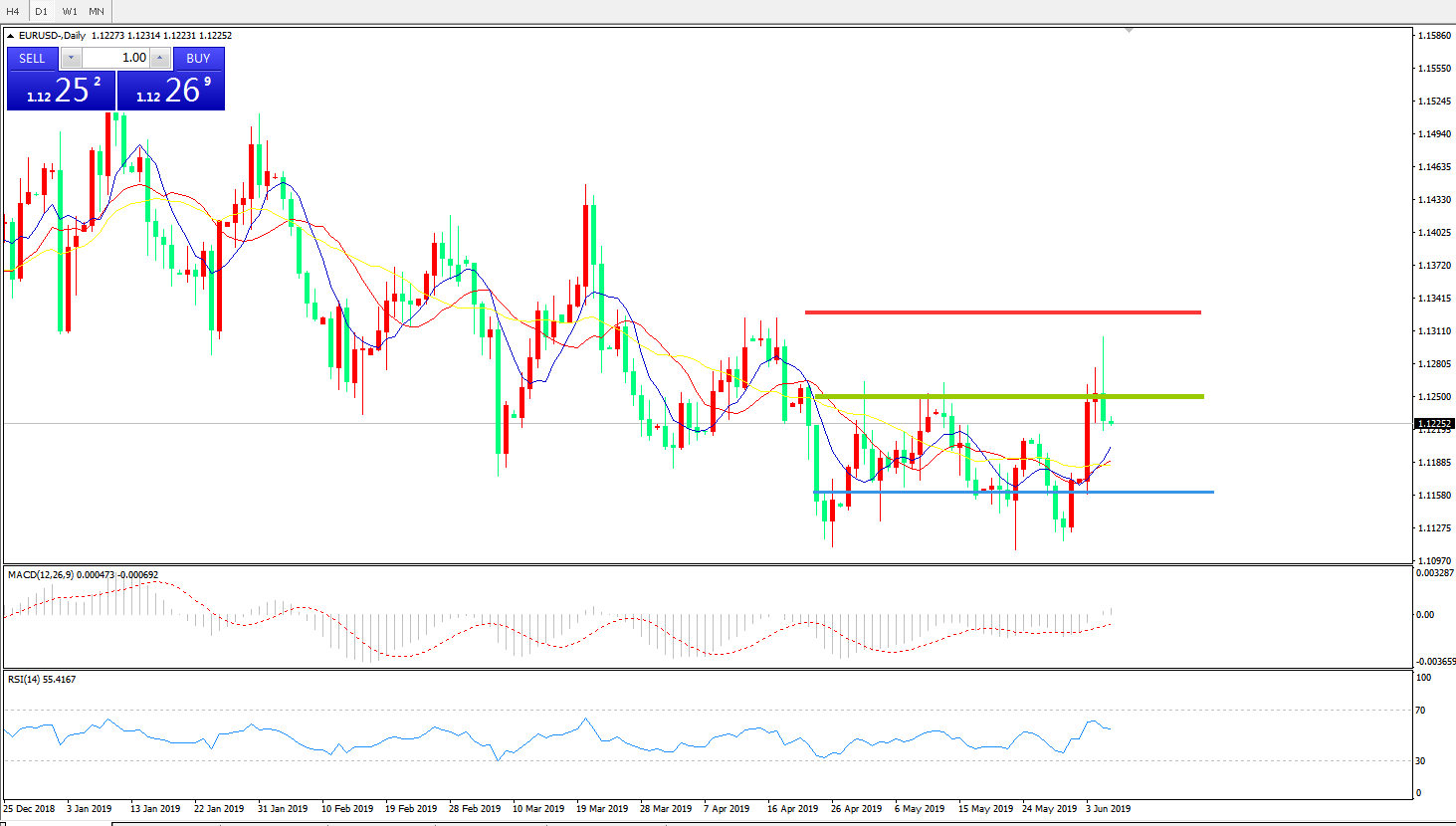The width and height of the screenshot is (1456, 826).
Task: Click the buy price 1.12269 tile
Action: 171,91
